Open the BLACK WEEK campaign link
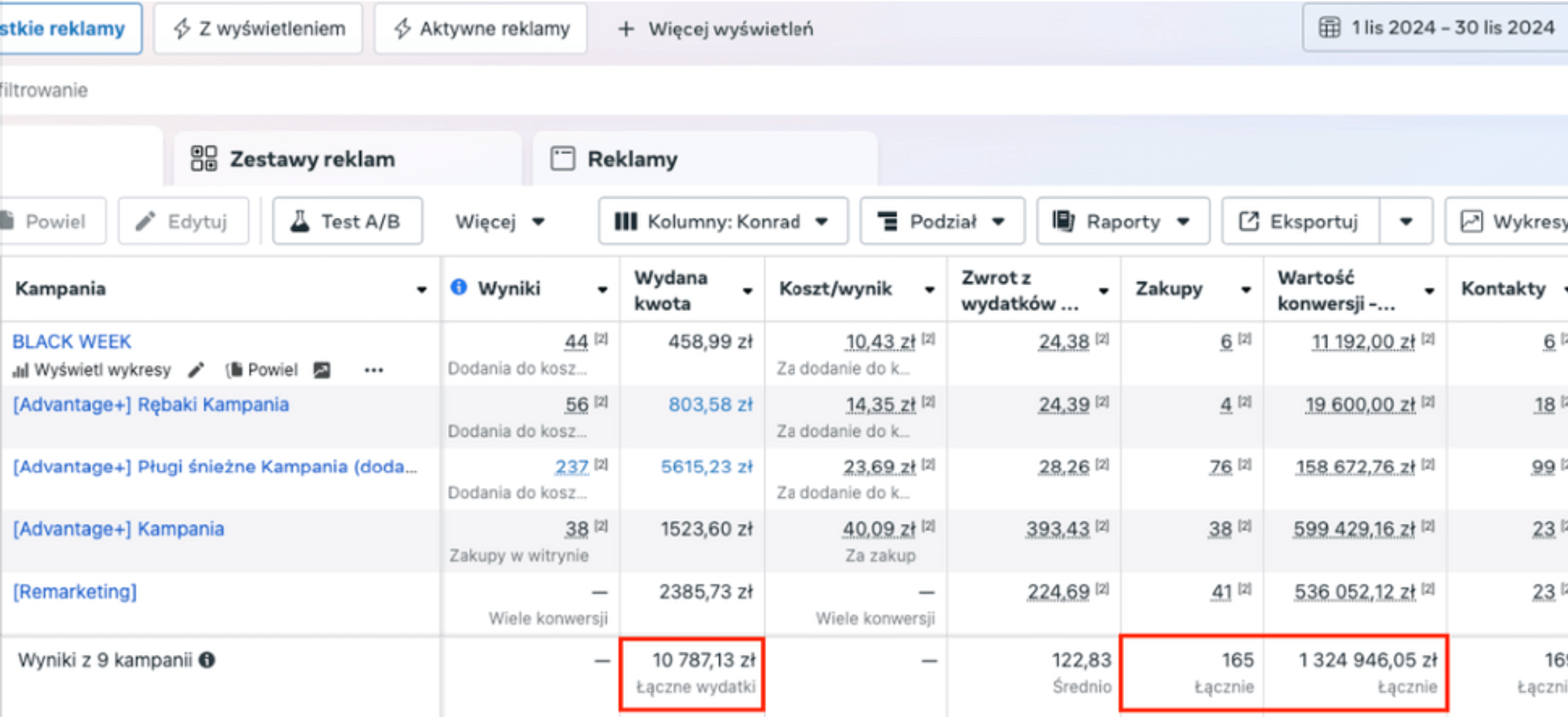 point(71,341)
